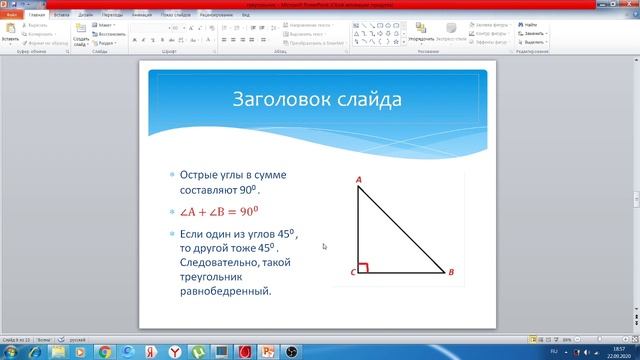Screen dimensions: 640x360
Task: Justify the text alignment
Action: 252,40
